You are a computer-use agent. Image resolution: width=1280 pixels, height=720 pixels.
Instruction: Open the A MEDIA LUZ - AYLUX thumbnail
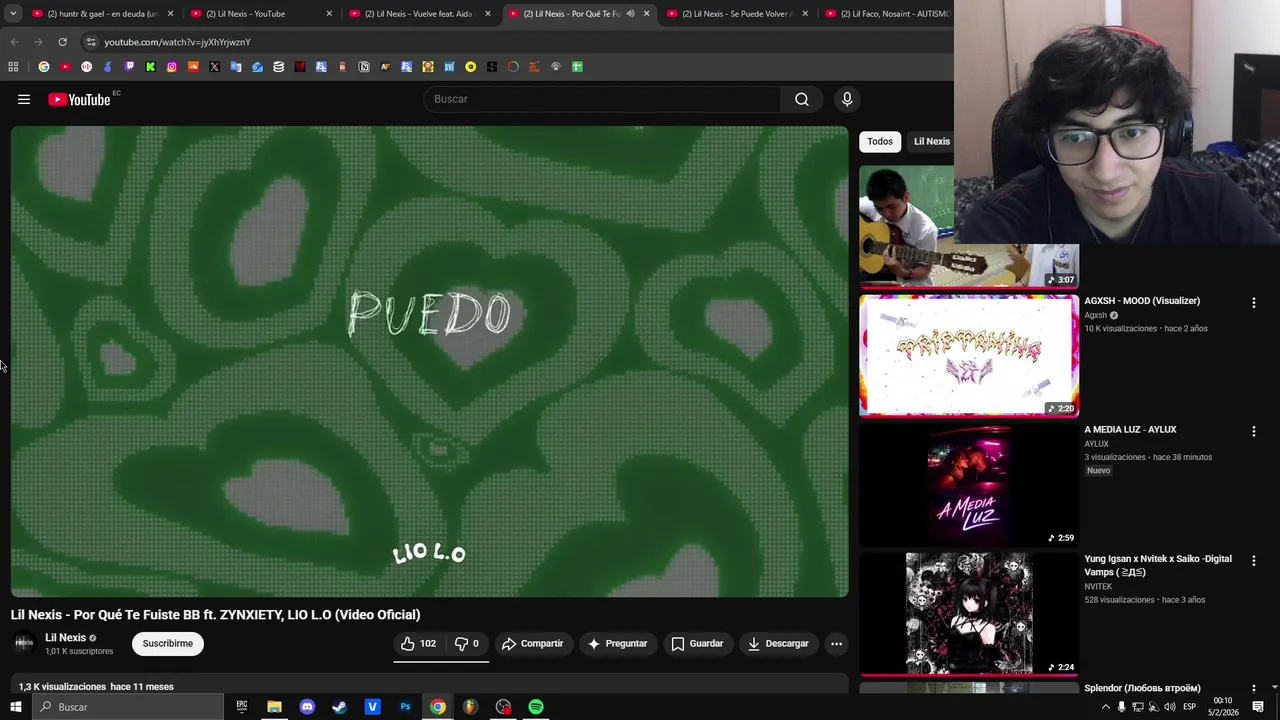[969, 484]
